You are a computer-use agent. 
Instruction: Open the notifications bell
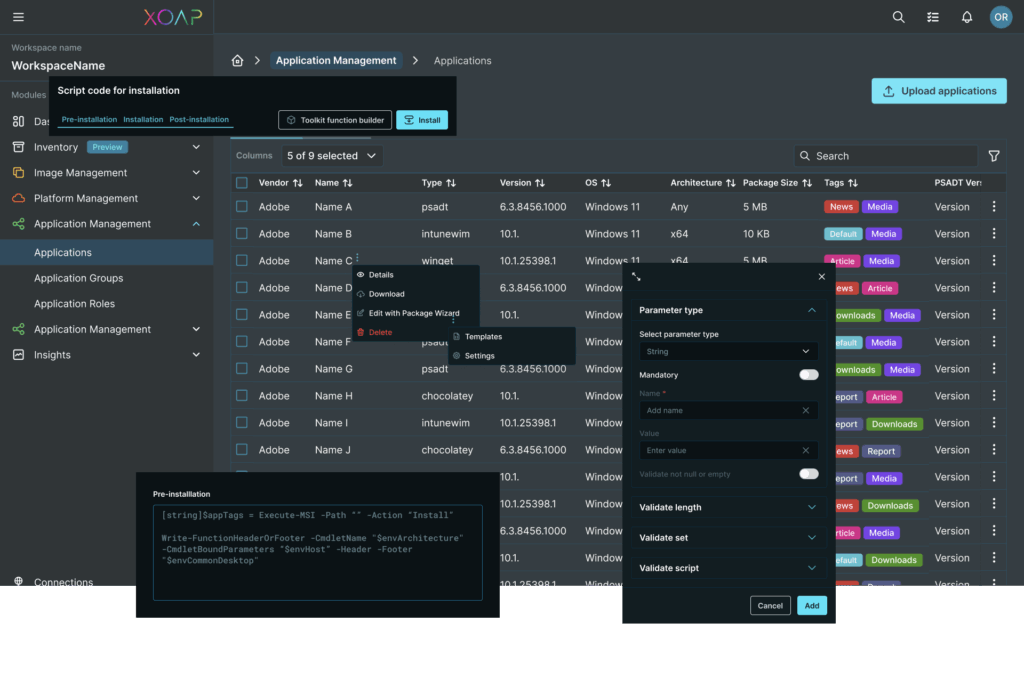(x=966, y=17)
